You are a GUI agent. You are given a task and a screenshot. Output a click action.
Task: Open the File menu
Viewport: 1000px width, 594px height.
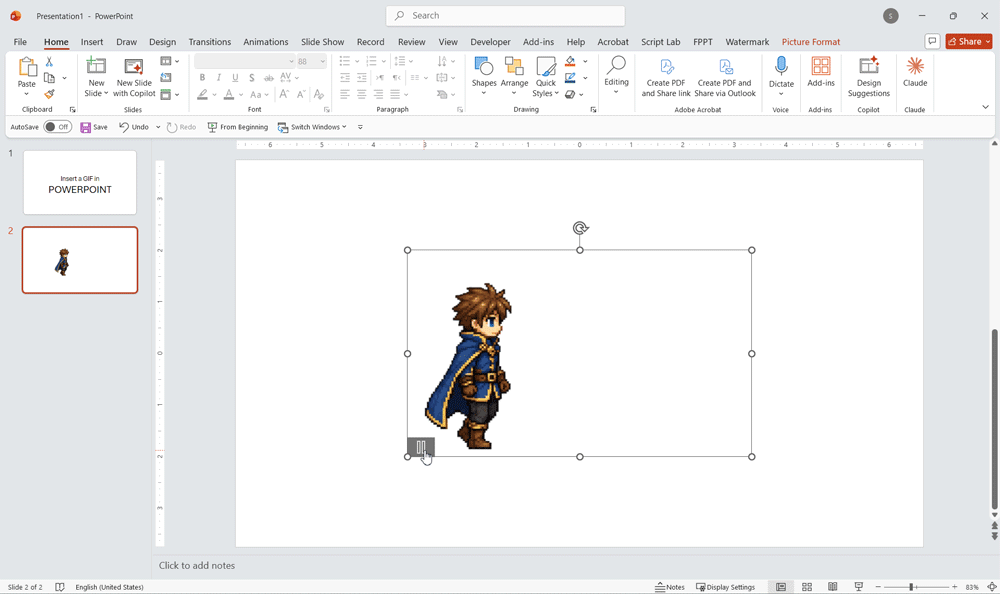20,41
